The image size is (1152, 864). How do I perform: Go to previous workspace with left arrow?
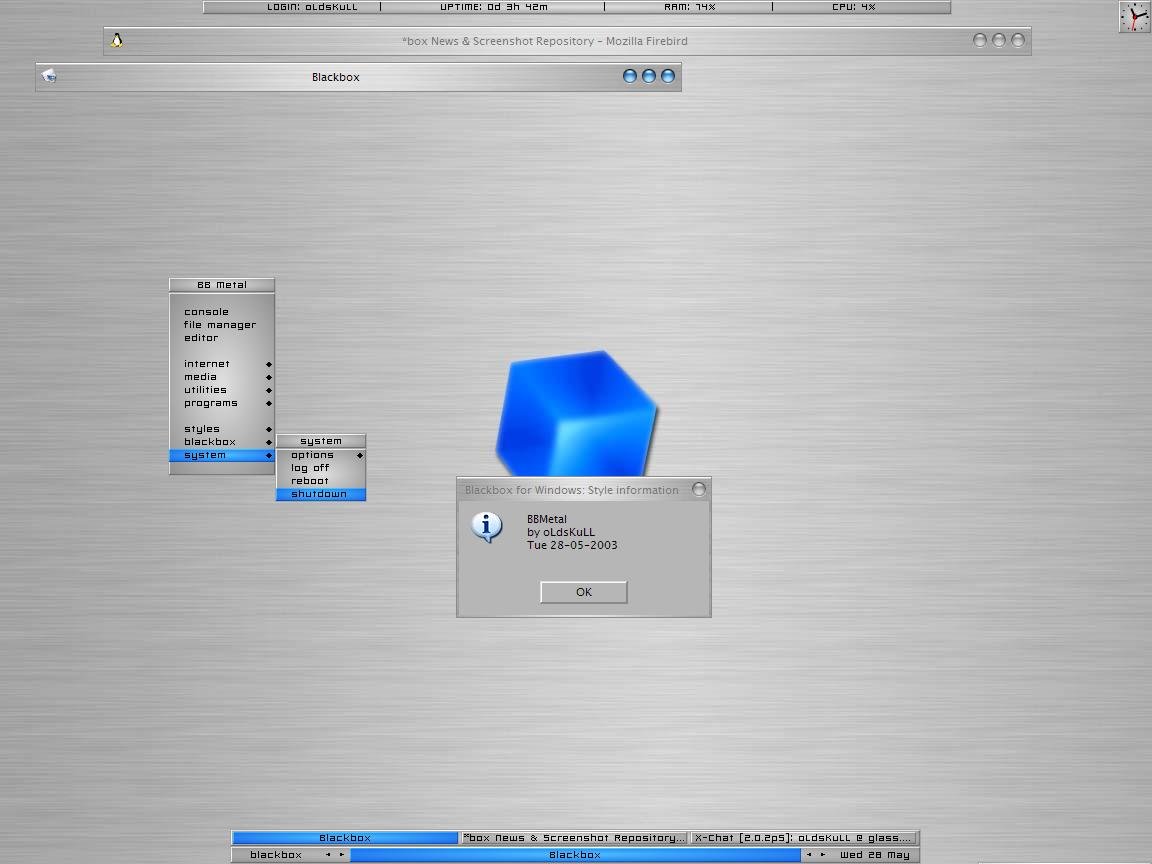coord(328,854)
